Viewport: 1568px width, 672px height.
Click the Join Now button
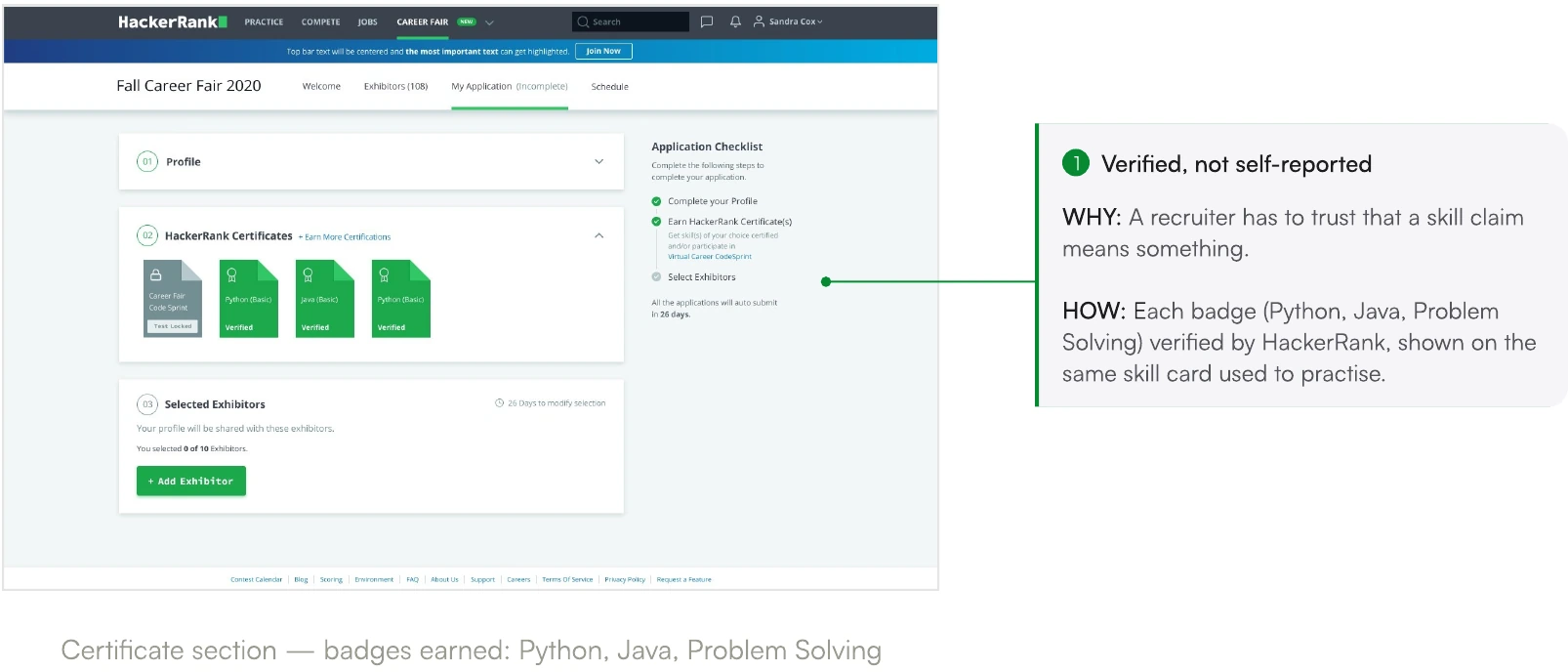(603, 51)
